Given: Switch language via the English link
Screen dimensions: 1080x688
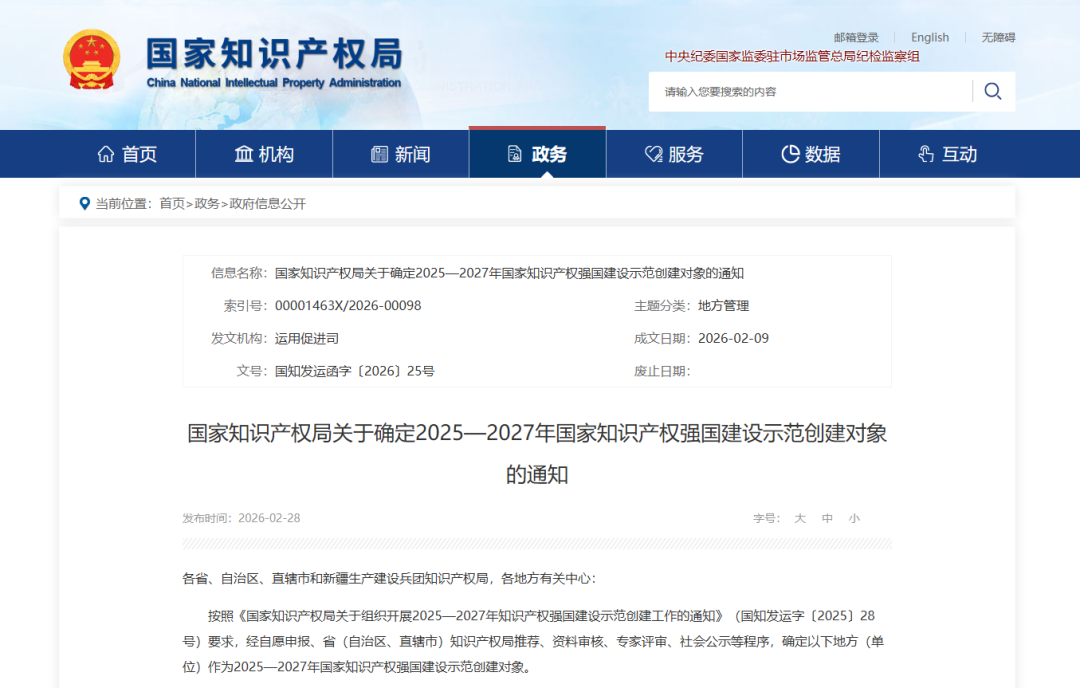Looking at the screenshot, I should tap(929, 37).
